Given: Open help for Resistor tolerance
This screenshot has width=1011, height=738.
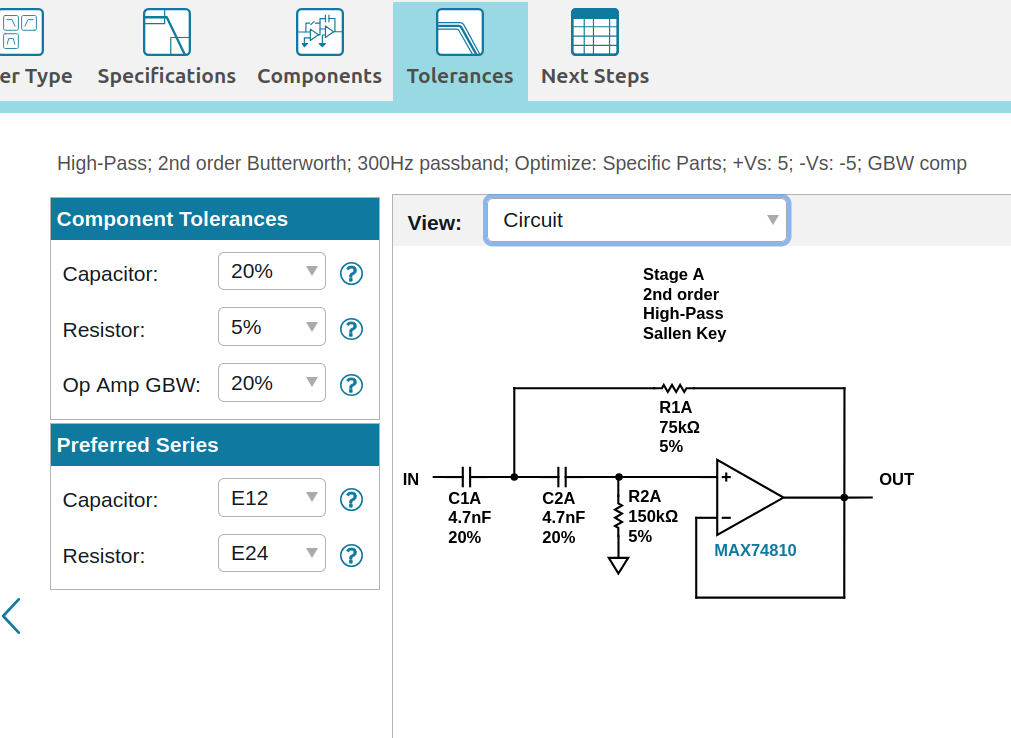Looking at the screenshot, I should coord(351,329).
